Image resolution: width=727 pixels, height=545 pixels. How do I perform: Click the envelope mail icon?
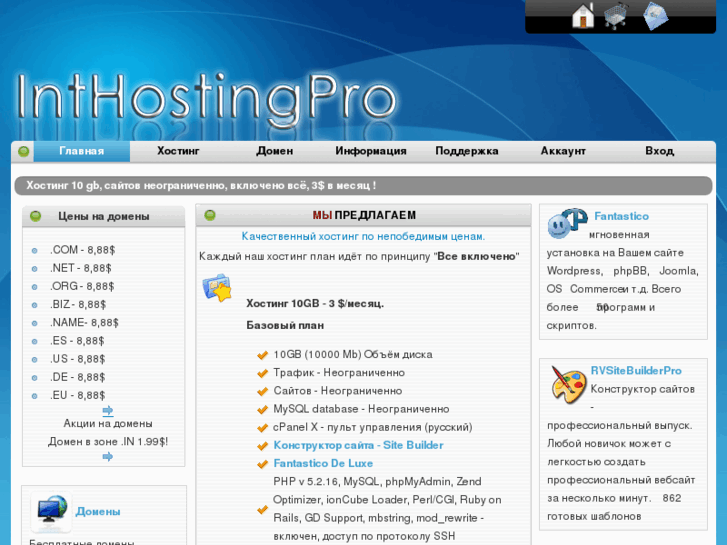point(656,16)
